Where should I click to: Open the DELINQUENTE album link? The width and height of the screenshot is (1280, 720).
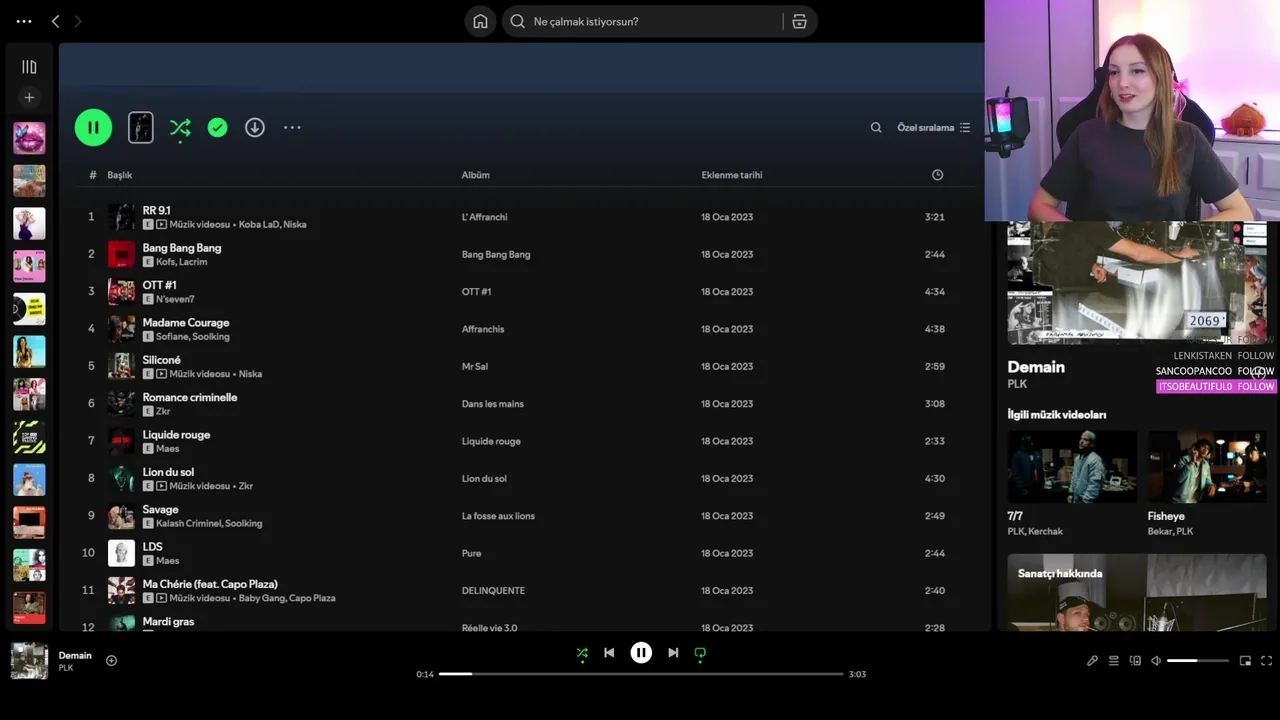(x=493, y=591)
